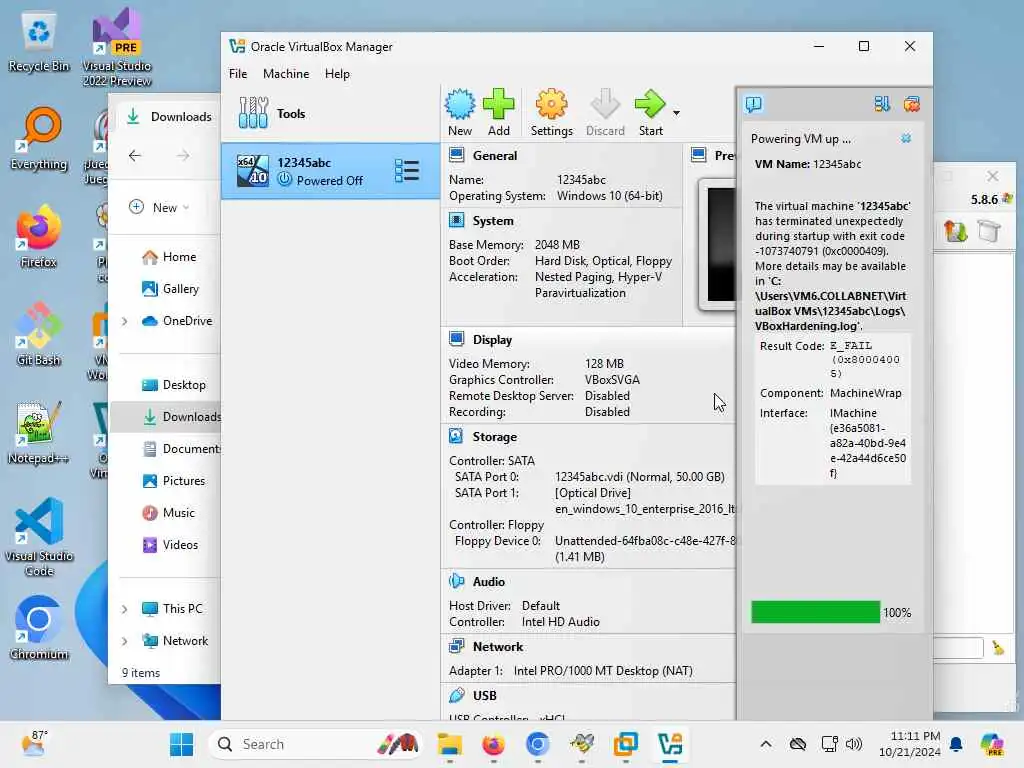This screenshot has height=768, width=1024.
Task: Open the File menu in VirtualBox
Action: click(238, 74)
